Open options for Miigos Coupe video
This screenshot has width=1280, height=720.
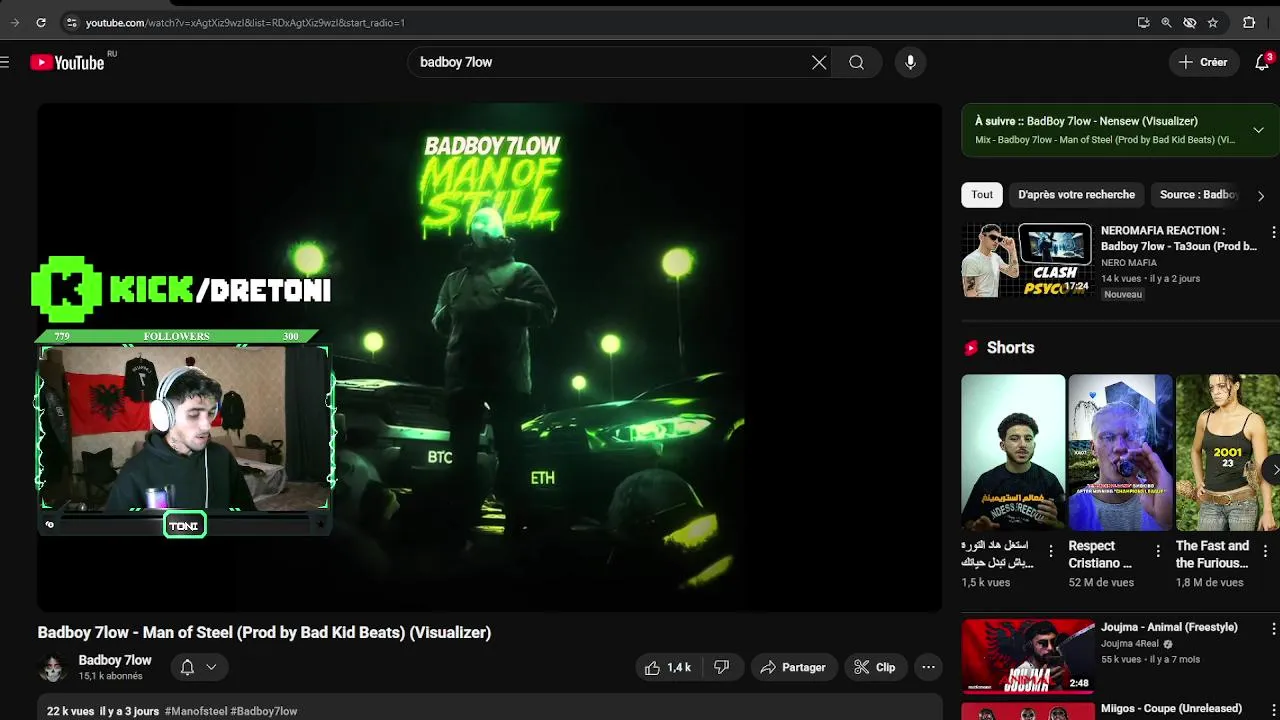1273,710
